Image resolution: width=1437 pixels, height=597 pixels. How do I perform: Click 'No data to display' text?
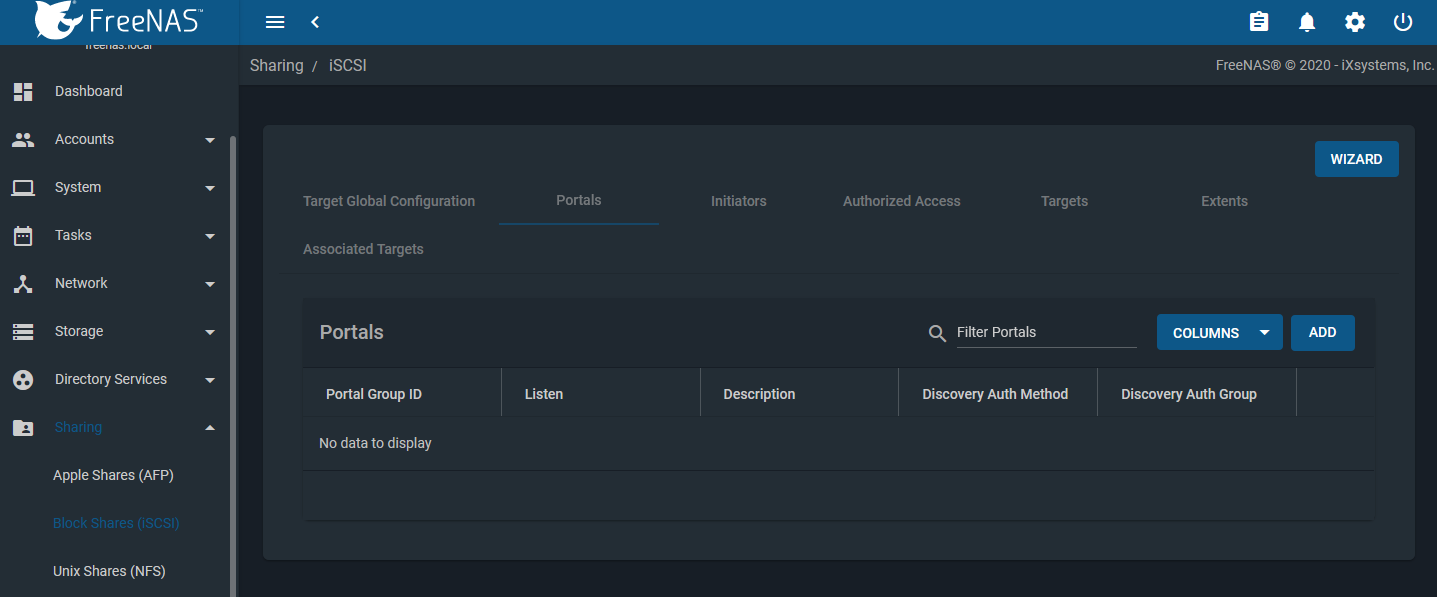(375, 443)
